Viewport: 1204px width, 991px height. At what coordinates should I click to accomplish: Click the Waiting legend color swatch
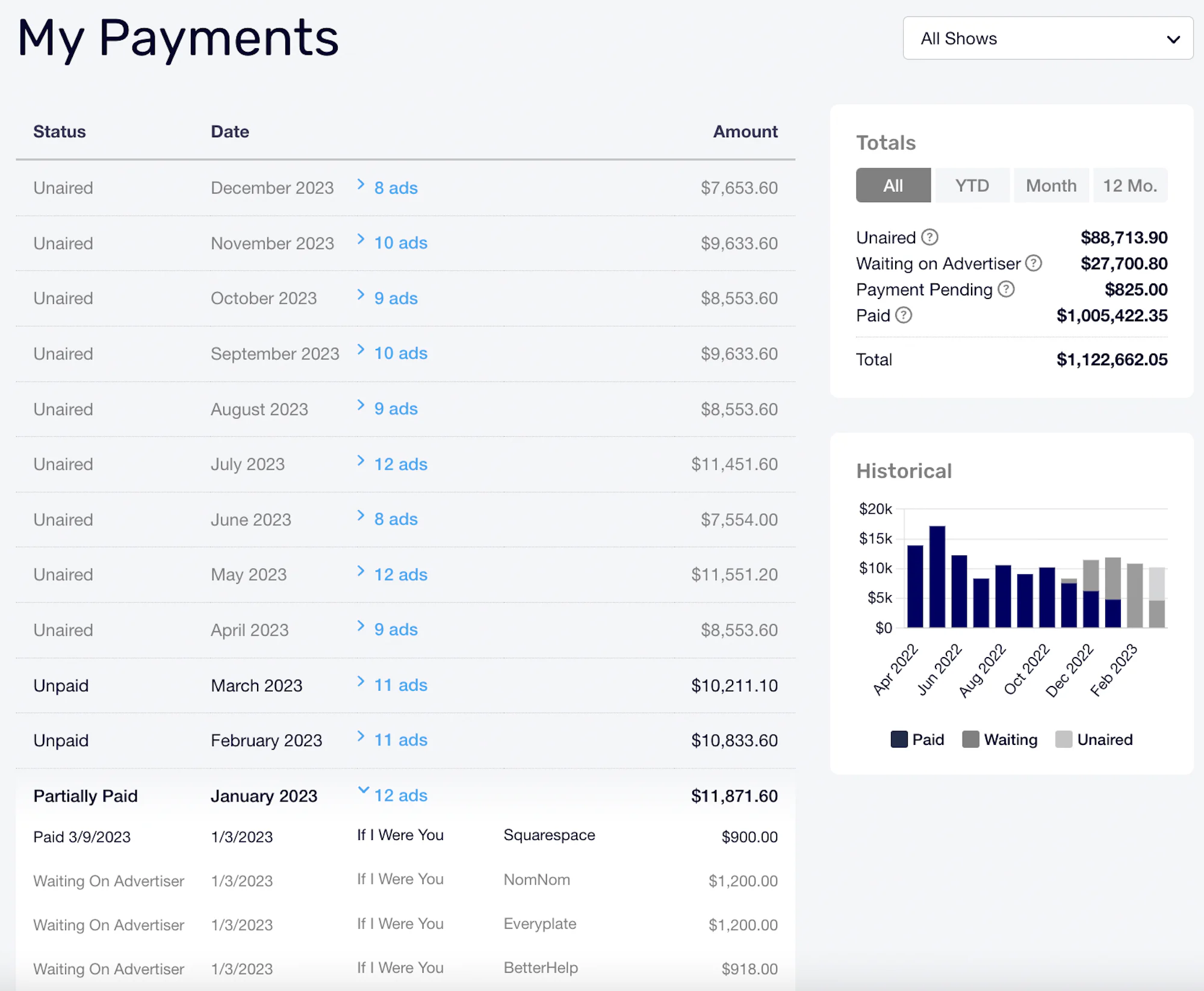[x=970, y=739]
